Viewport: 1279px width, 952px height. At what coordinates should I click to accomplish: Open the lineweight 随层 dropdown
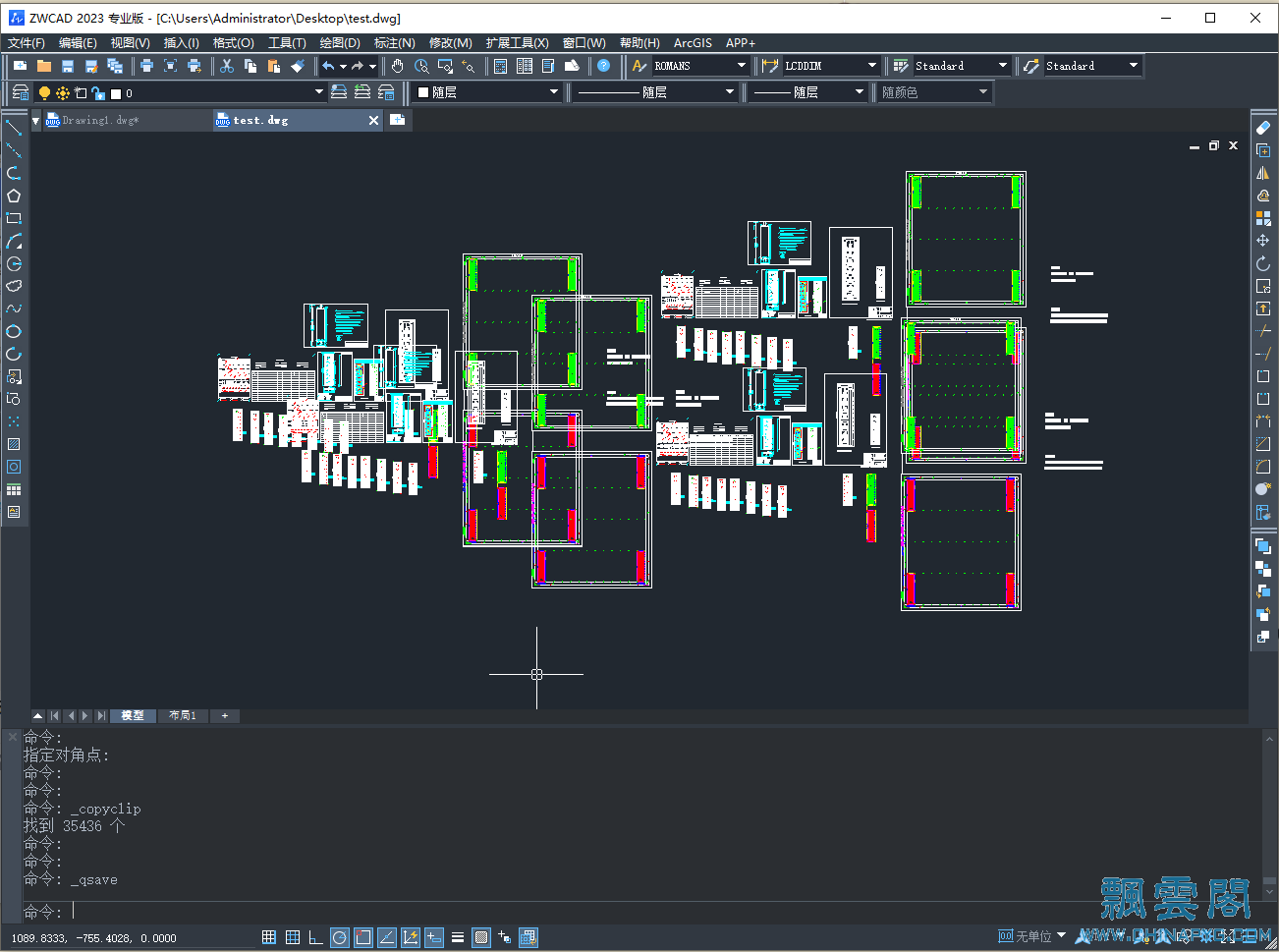point(859,92)
